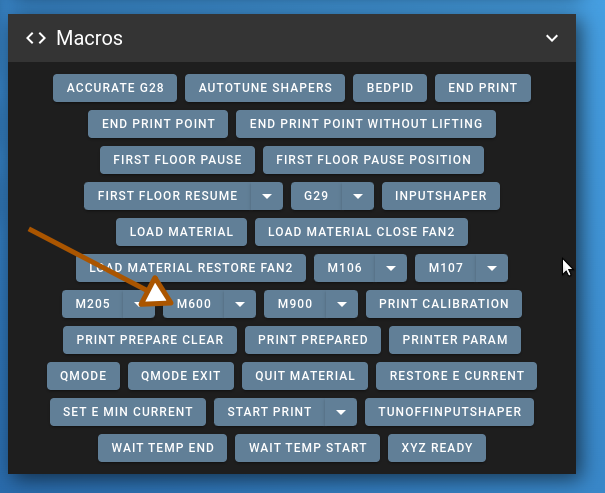Open the M107 parameter dropdown arrow
605x493 pixels.
click(492, 268)
